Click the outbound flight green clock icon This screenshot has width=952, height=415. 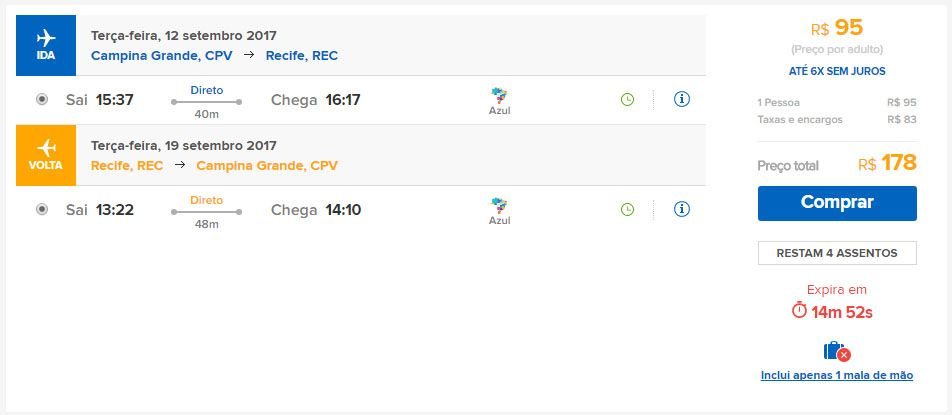pyautogui.click(x=627, y=99)
